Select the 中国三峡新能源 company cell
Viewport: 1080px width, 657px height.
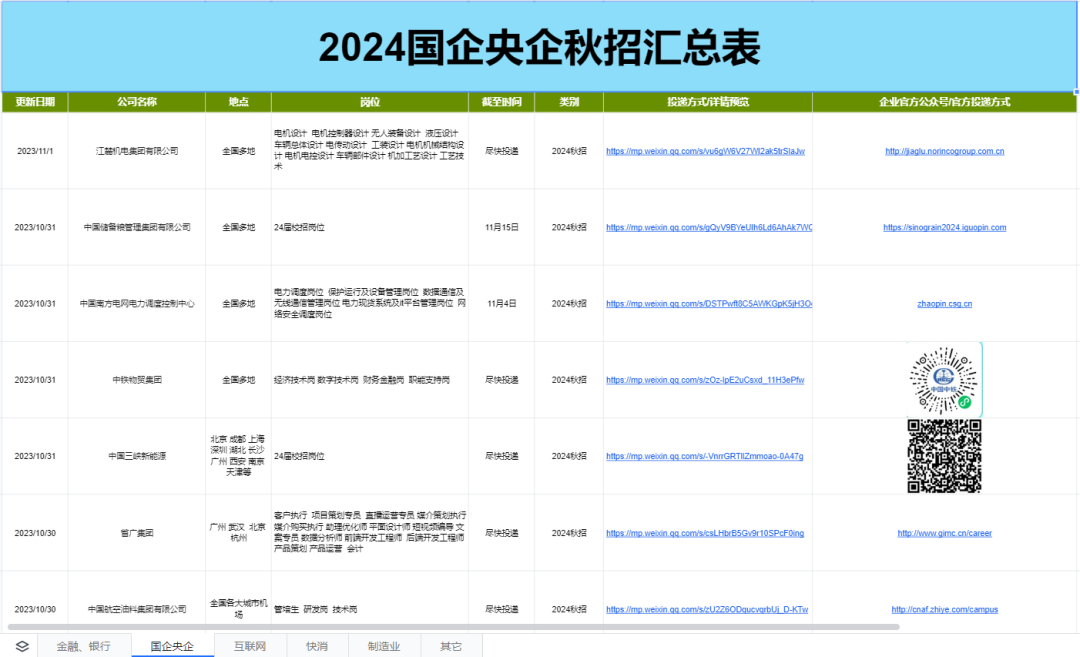[136, 456]
